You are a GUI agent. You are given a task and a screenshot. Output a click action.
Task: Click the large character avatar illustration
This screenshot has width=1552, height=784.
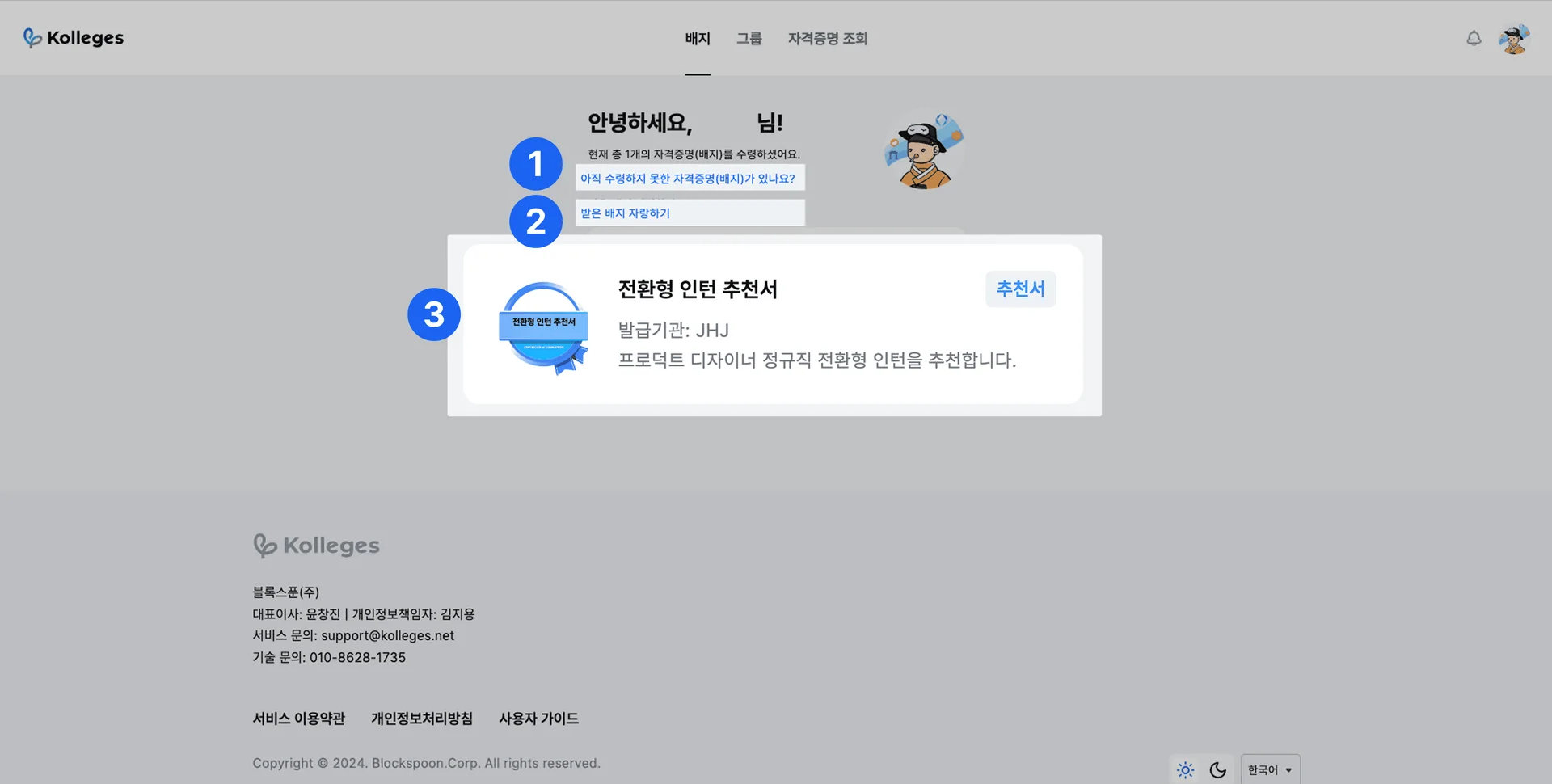click(x=924, y=151)
